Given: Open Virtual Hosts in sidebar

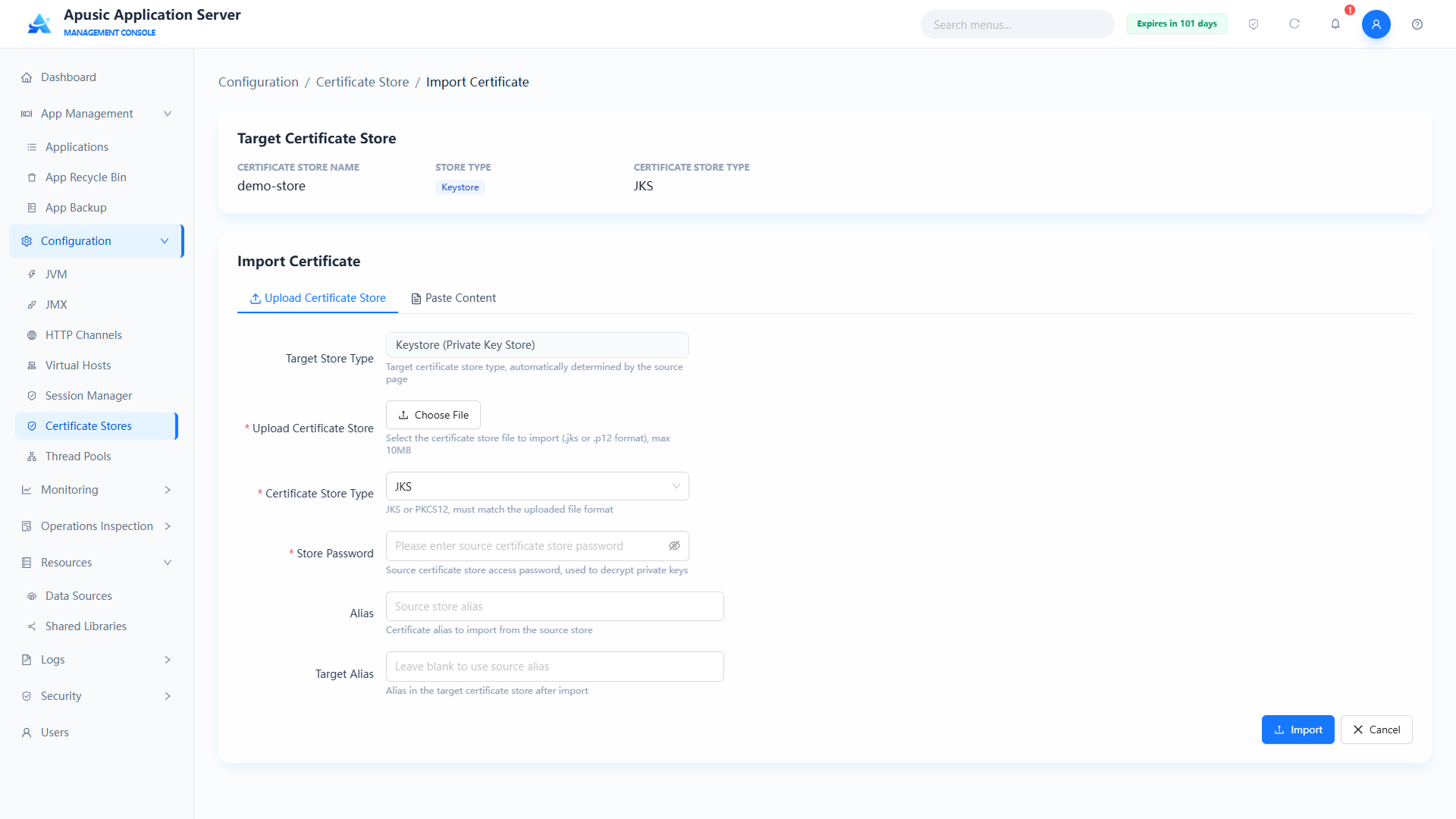Looking at the screenshot, I should (96, 366).
